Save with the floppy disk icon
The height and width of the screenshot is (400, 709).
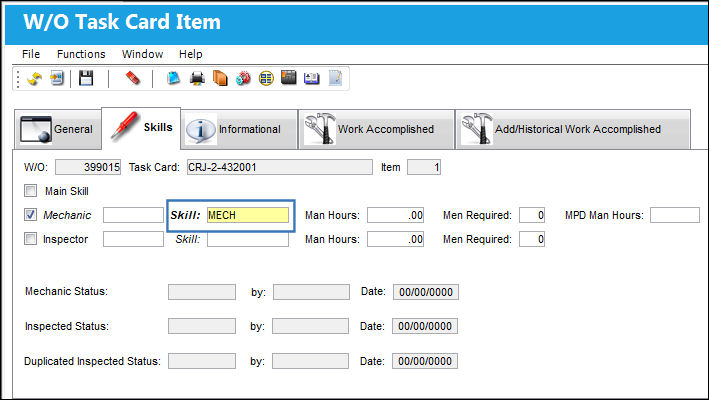[86, 78]
